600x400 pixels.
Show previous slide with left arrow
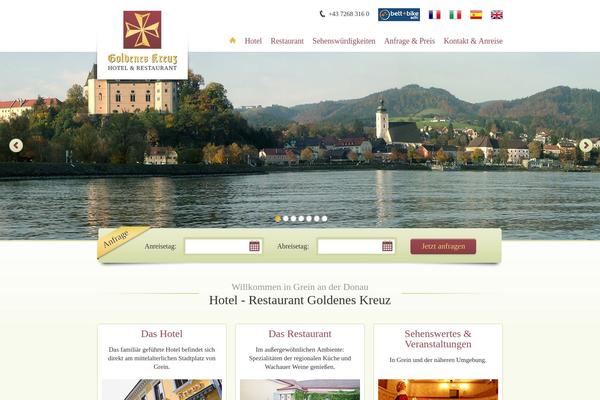[16, 145]
